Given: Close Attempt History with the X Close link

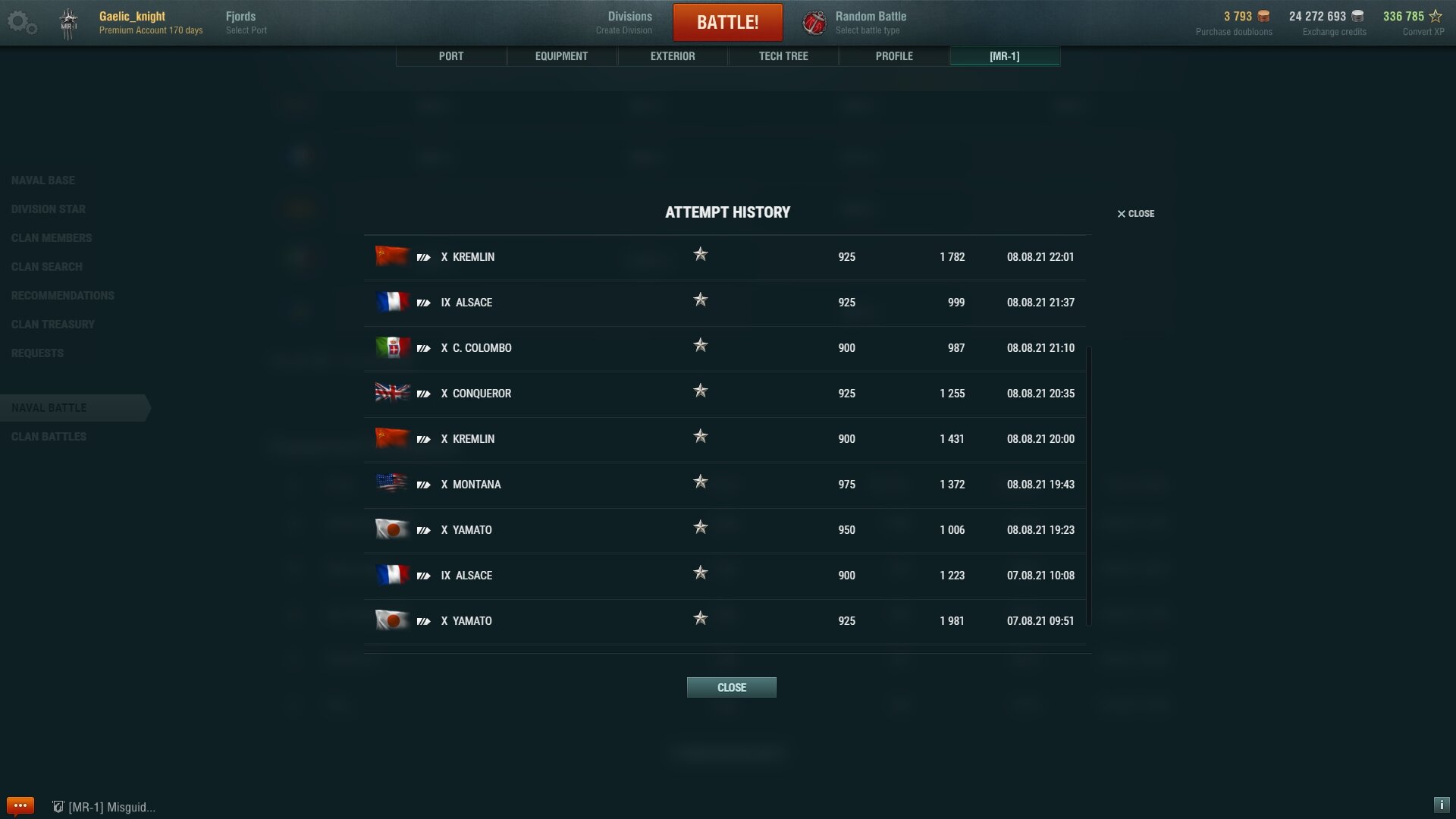Looking at the screenshot, I should [x=1135, y=214].
